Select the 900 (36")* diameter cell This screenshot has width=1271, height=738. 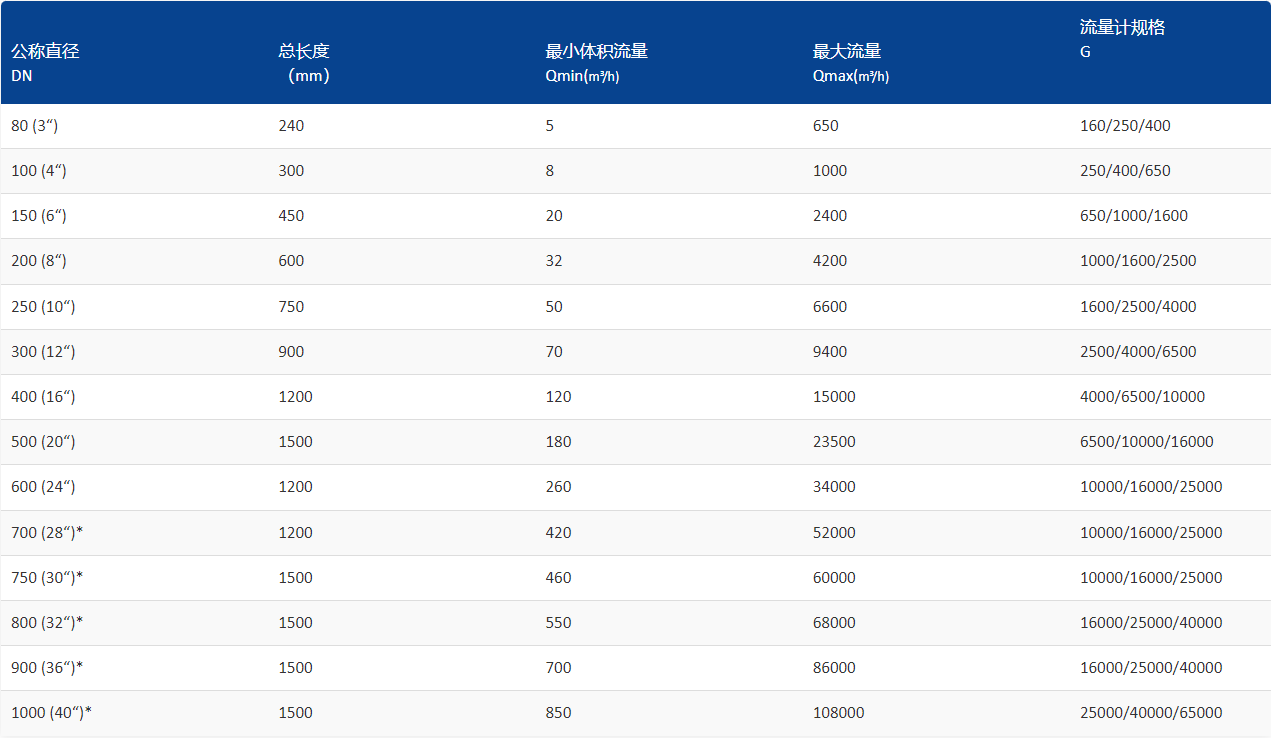(47, 668)
